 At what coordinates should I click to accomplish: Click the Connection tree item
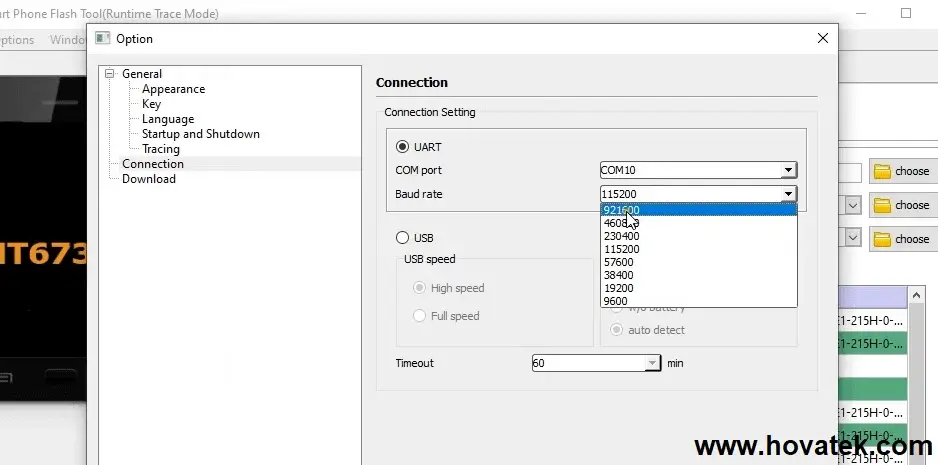(x=153, y=164)
